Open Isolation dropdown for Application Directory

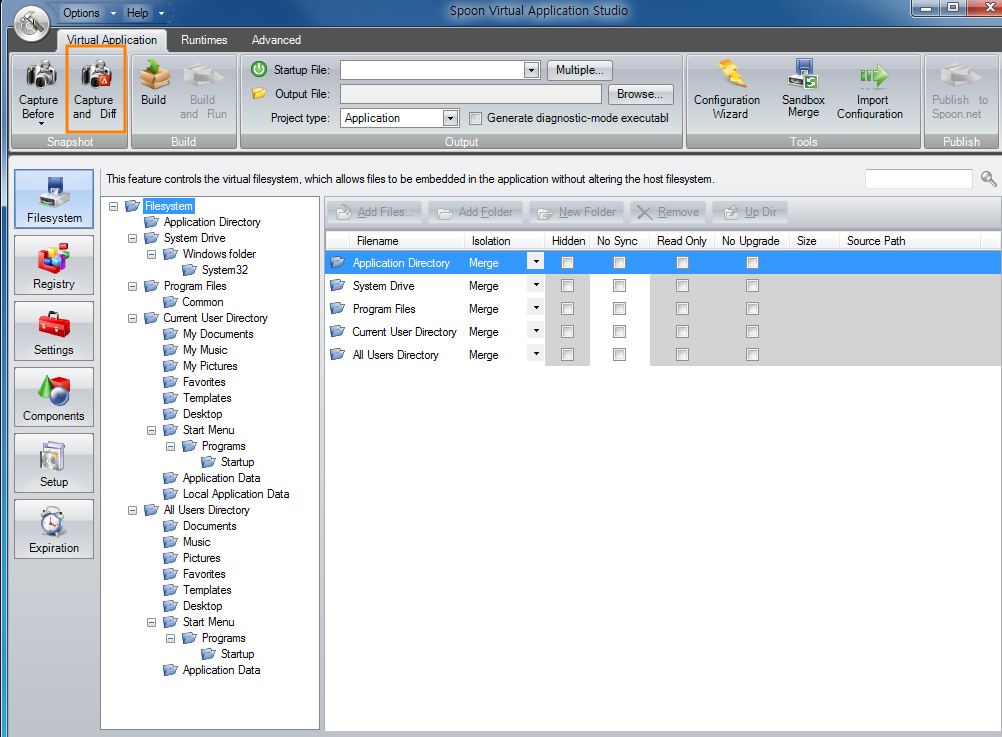coord(536,261)
